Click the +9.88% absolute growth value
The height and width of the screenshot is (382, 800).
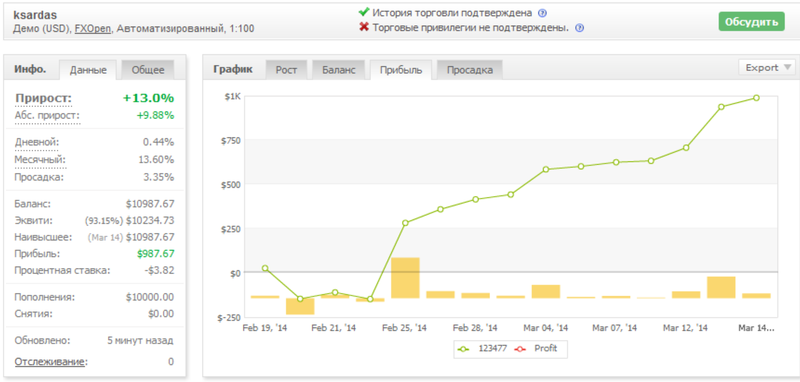155,115
